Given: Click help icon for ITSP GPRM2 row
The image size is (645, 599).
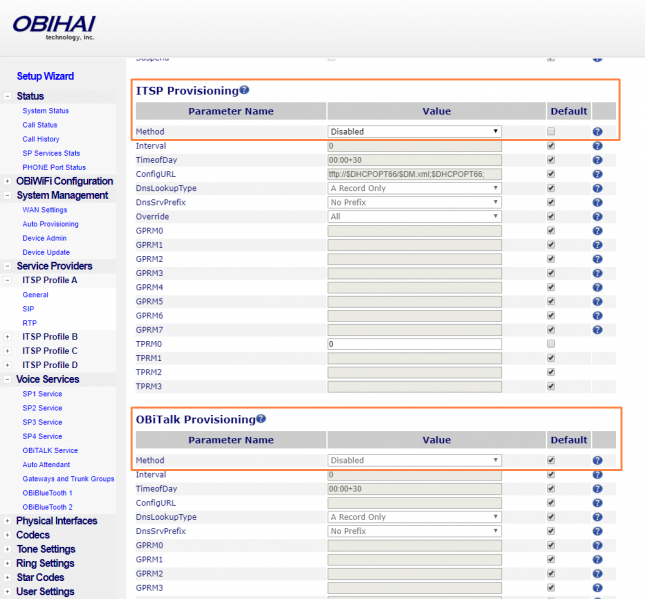Looking at the screenshot, I should tap(597, 259).
